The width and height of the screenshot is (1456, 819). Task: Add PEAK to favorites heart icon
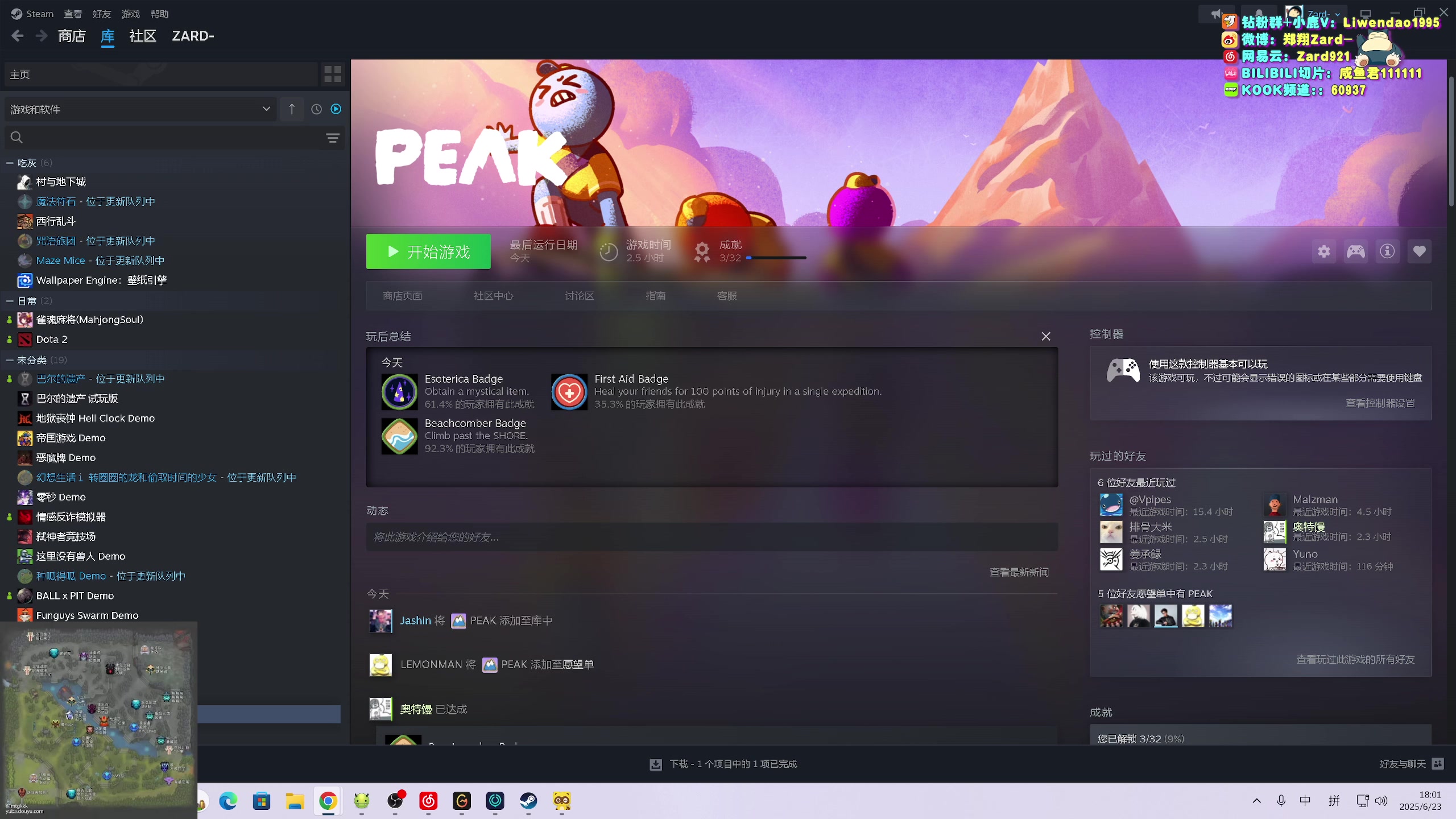coord(1420,251)
